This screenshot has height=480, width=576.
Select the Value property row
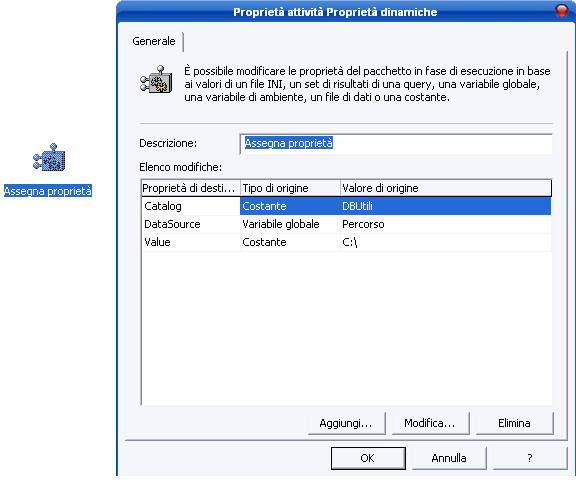[346, 242]
